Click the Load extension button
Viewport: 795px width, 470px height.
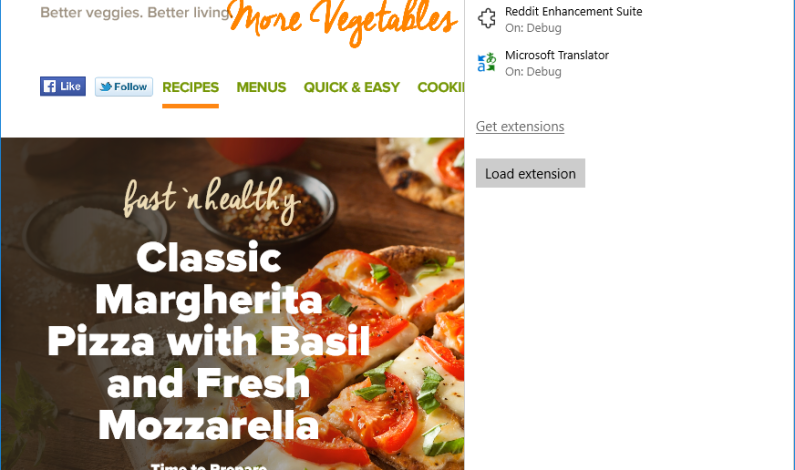click(x=530, y=173)
